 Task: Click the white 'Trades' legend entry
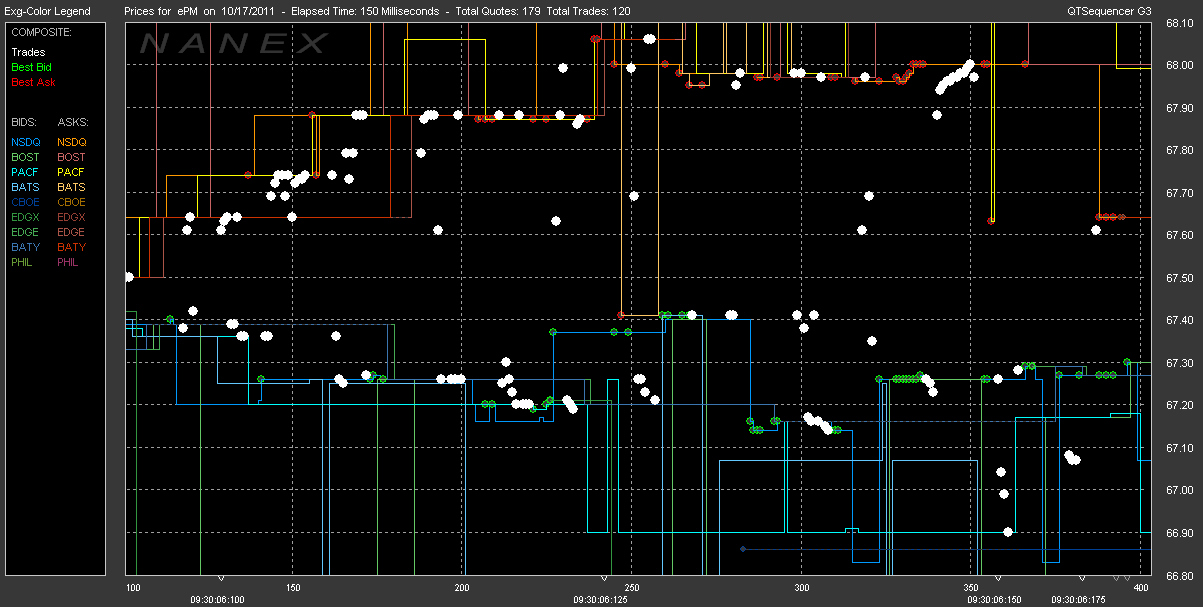tap(27, 52)
